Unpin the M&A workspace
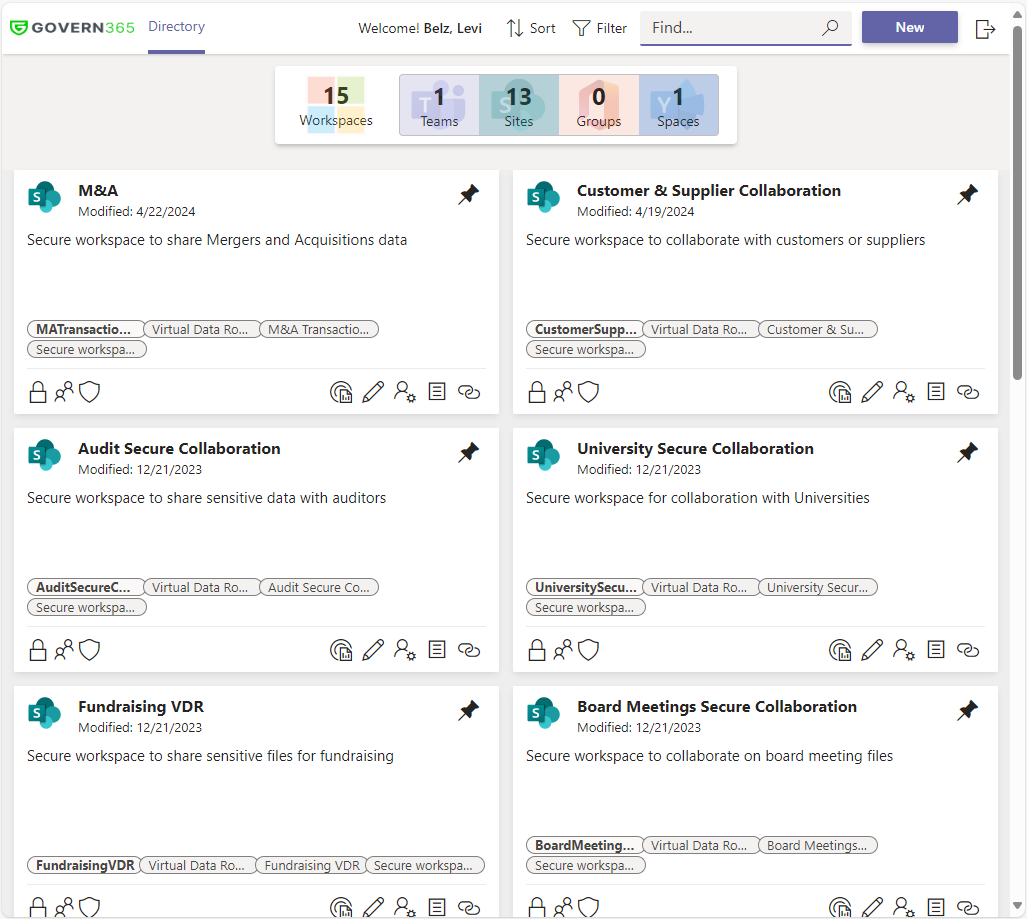 (x=468, y=195)
